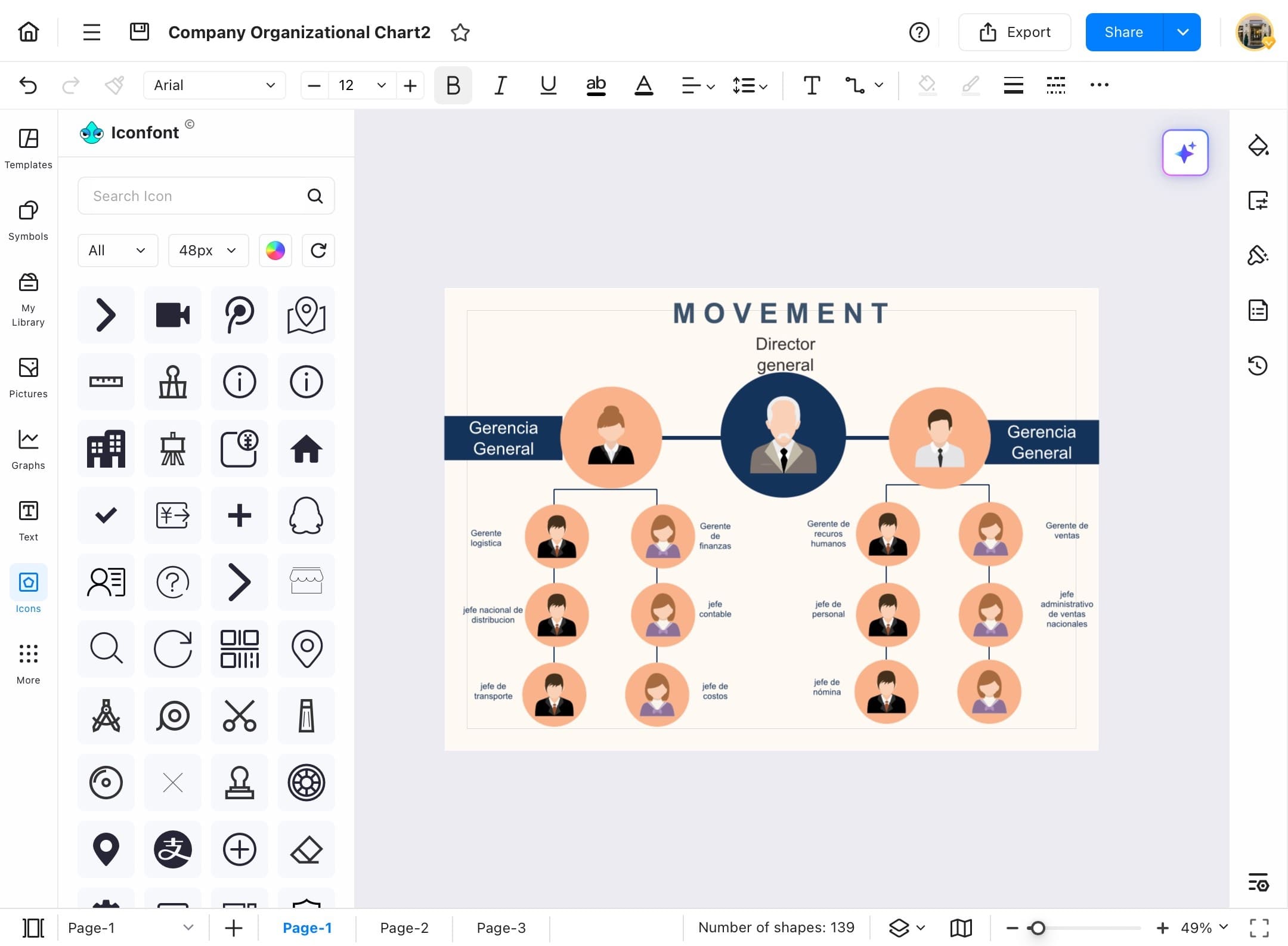Toggle italic text formatting
This screenshot has width=1288, height=946.
click(x=500, y=85)
